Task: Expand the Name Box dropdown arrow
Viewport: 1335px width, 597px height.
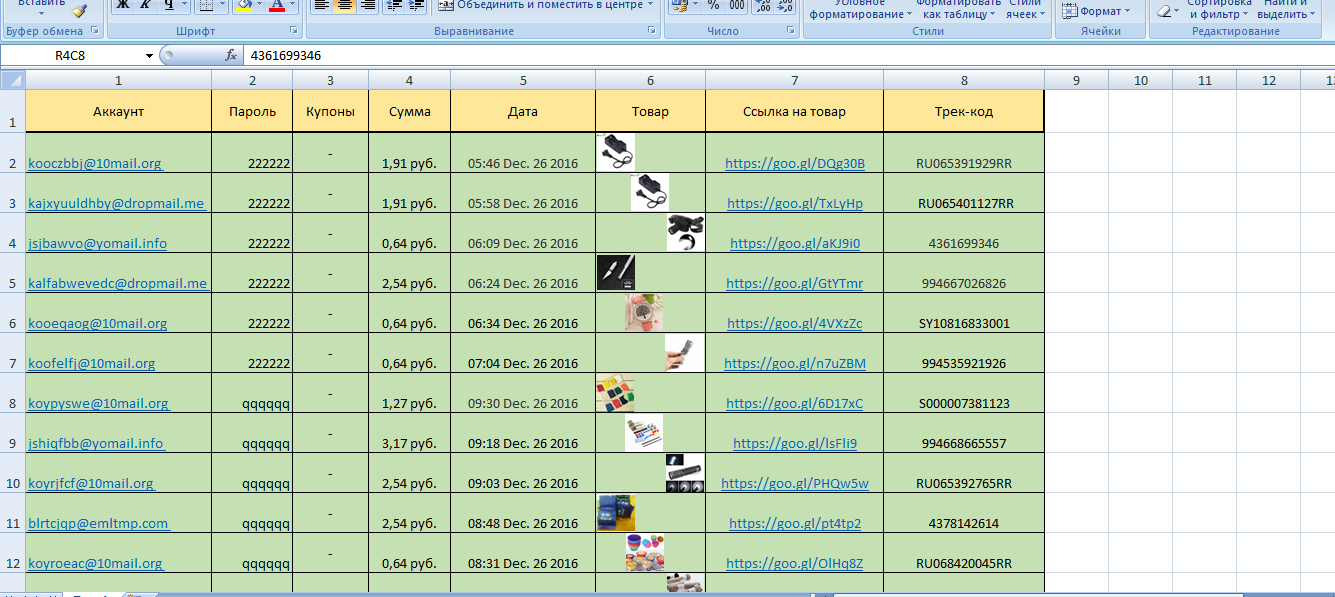Action: 149,56
